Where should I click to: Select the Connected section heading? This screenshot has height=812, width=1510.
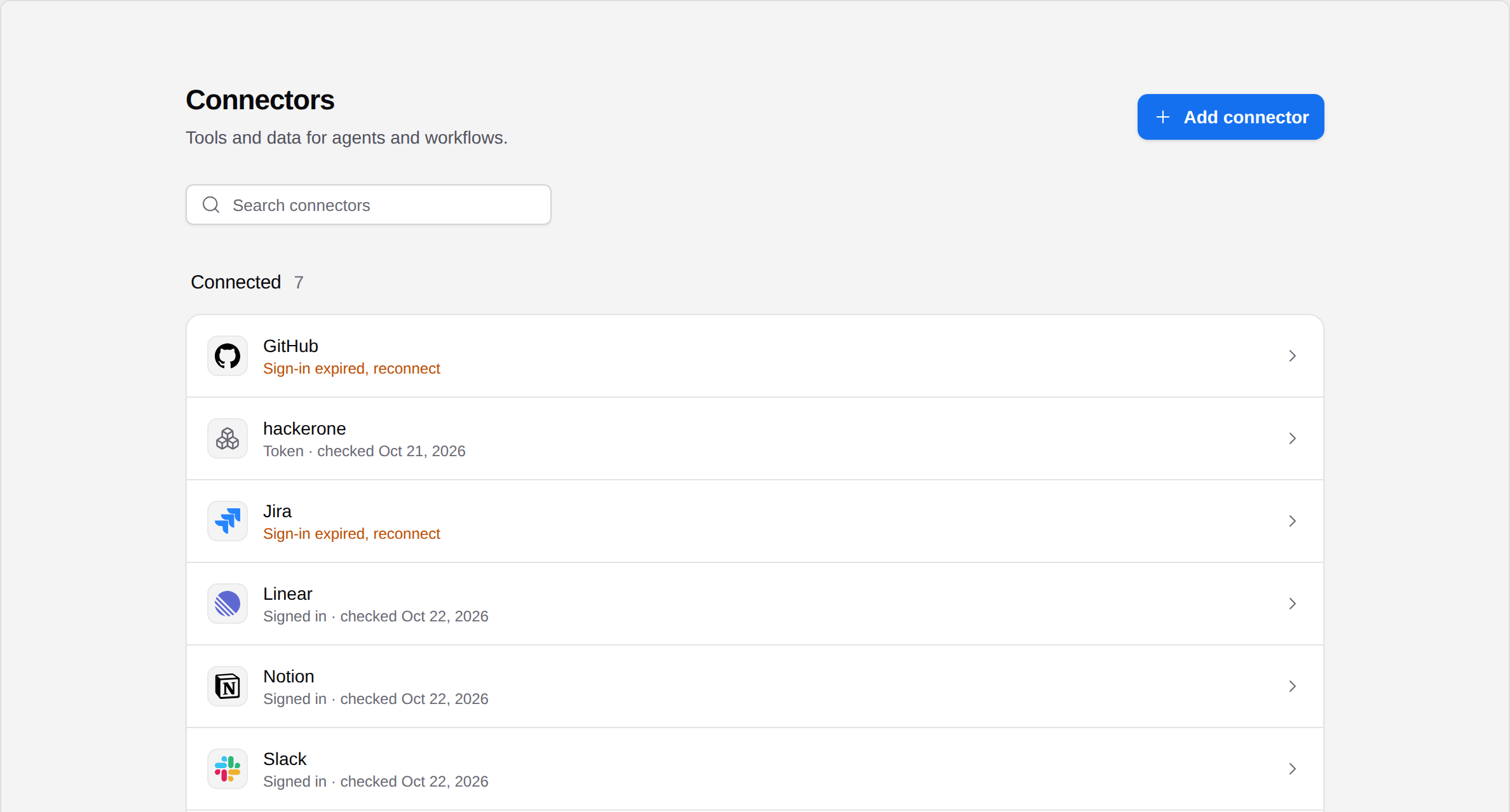coord(236,282)
